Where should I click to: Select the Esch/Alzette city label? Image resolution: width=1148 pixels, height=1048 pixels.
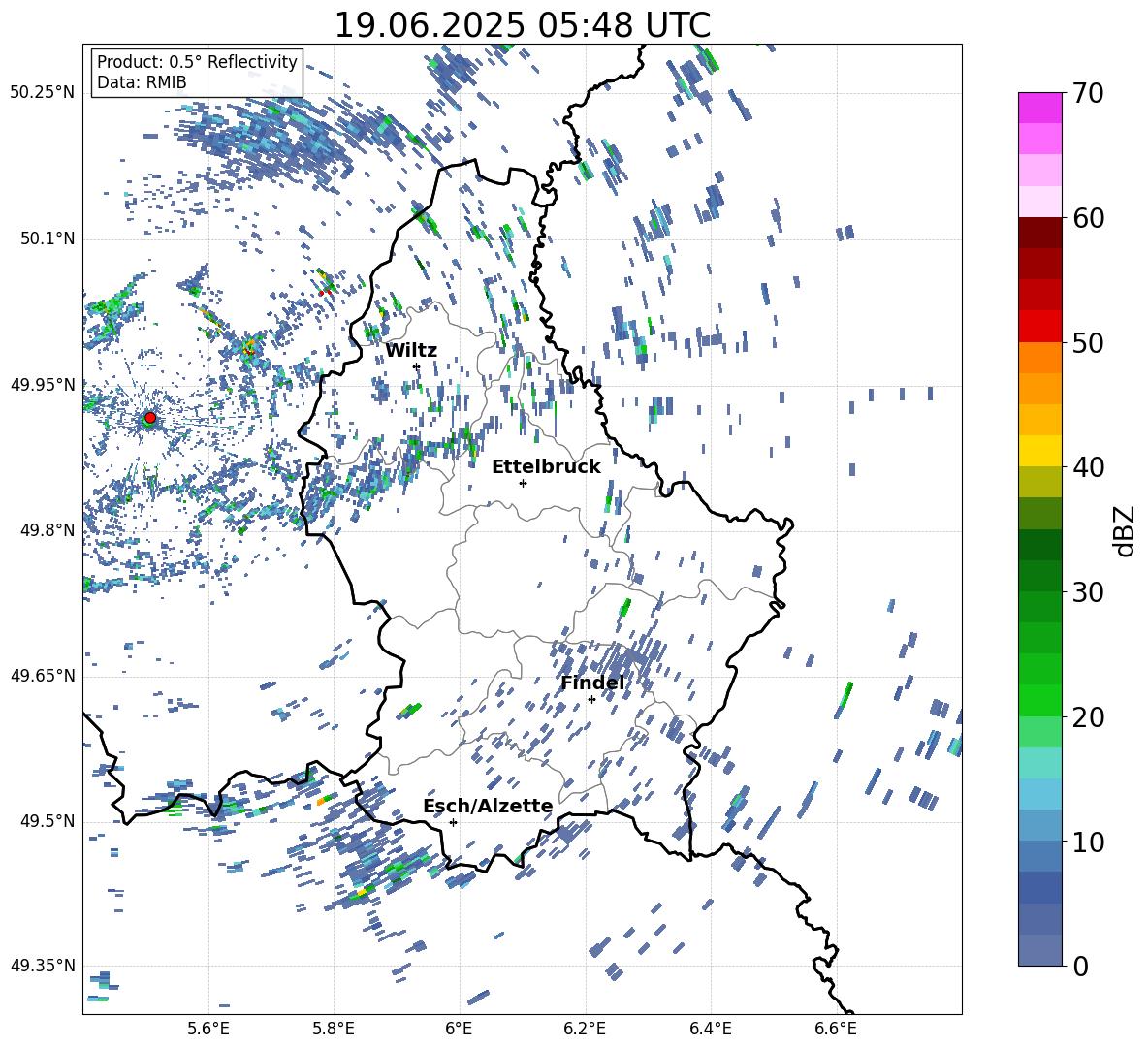point(488,806)
